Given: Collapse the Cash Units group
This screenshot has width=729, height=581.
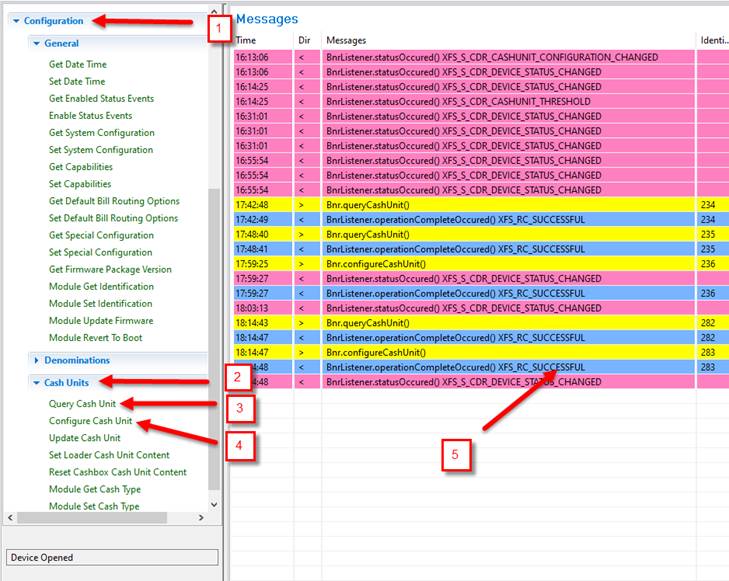Looking at the screenshot, I should [x=36, y=382].
